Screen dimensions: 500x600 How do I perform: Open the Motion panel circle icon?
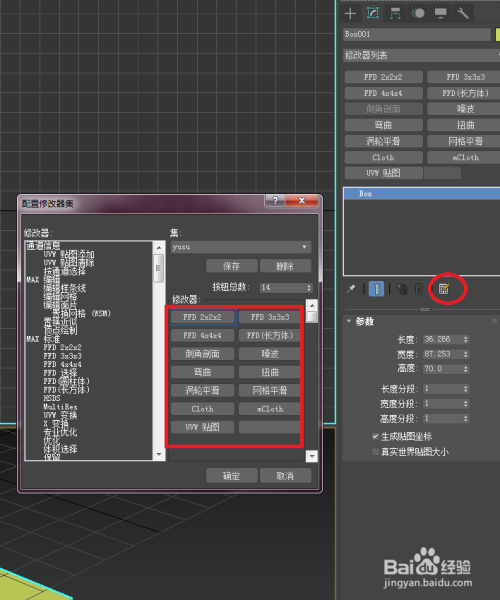point(418,13)
